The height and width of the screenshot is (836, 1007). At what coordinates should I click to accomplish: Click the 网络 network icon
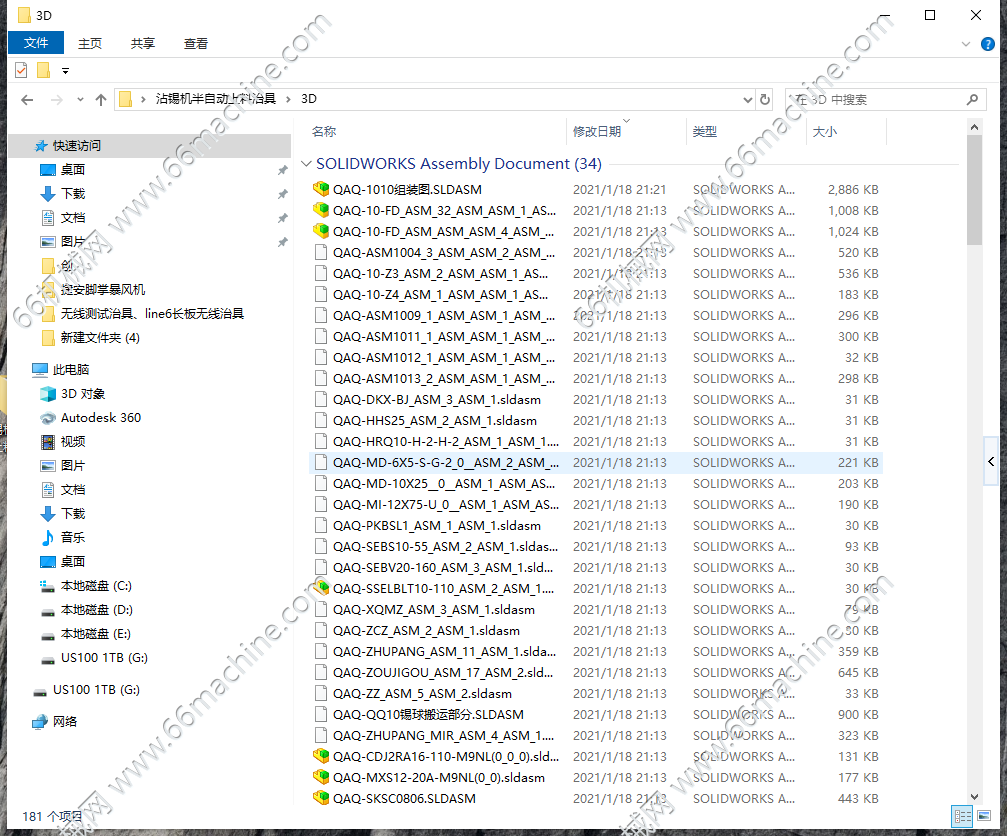click(x=40, y=722)
